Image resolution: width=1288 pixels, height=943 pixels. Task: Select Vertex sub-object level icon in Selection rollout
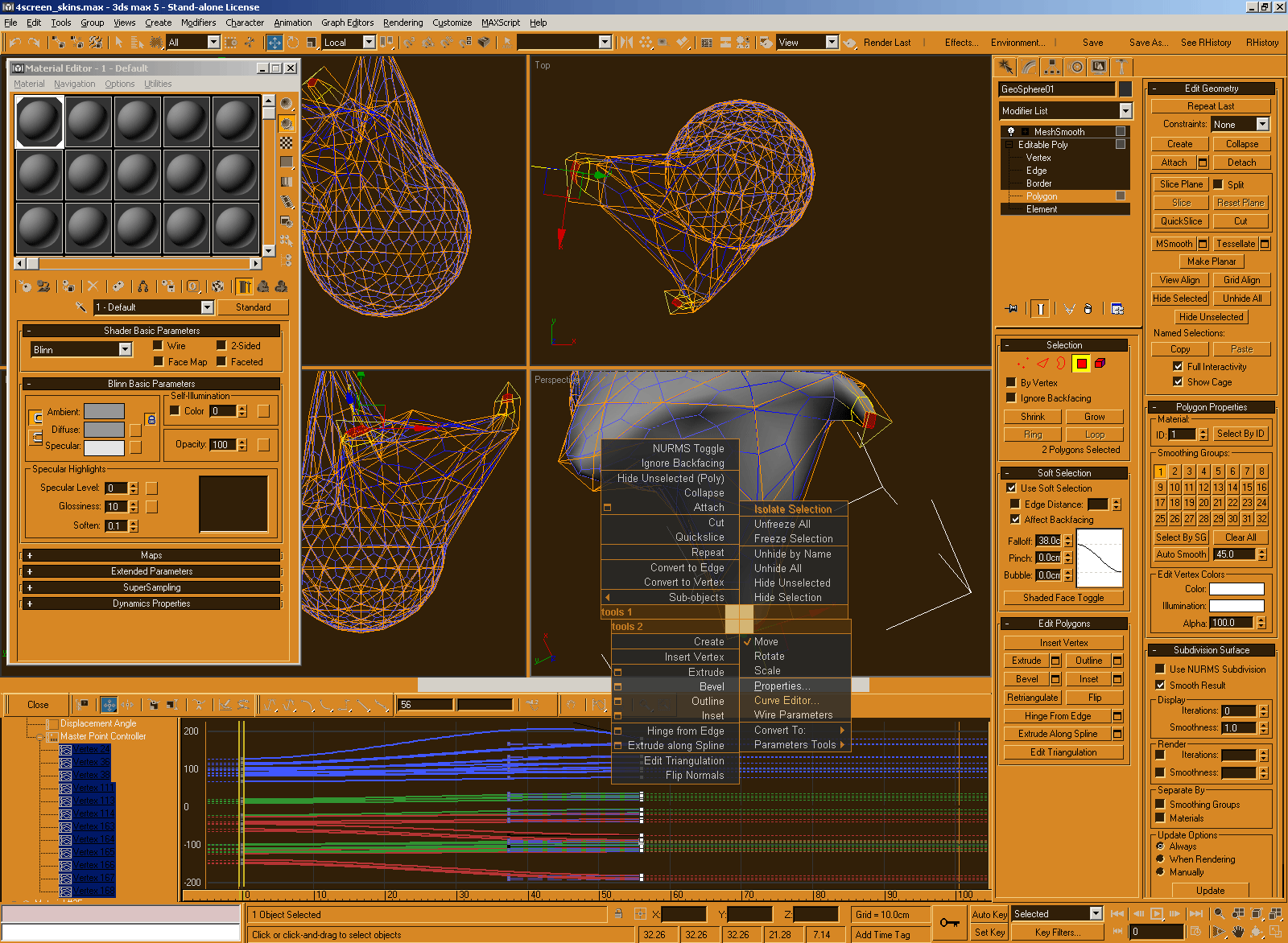click(x=1022, y=363)
